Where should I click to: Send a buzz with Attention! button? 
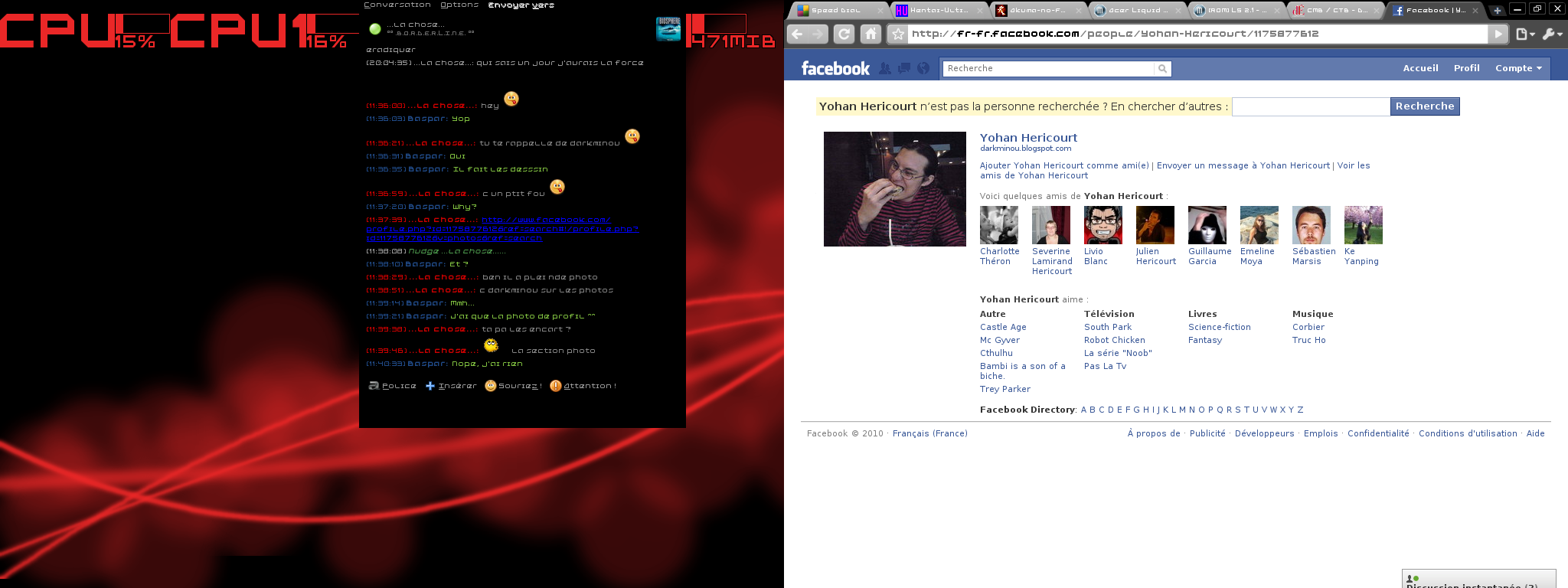pos(583,386)
